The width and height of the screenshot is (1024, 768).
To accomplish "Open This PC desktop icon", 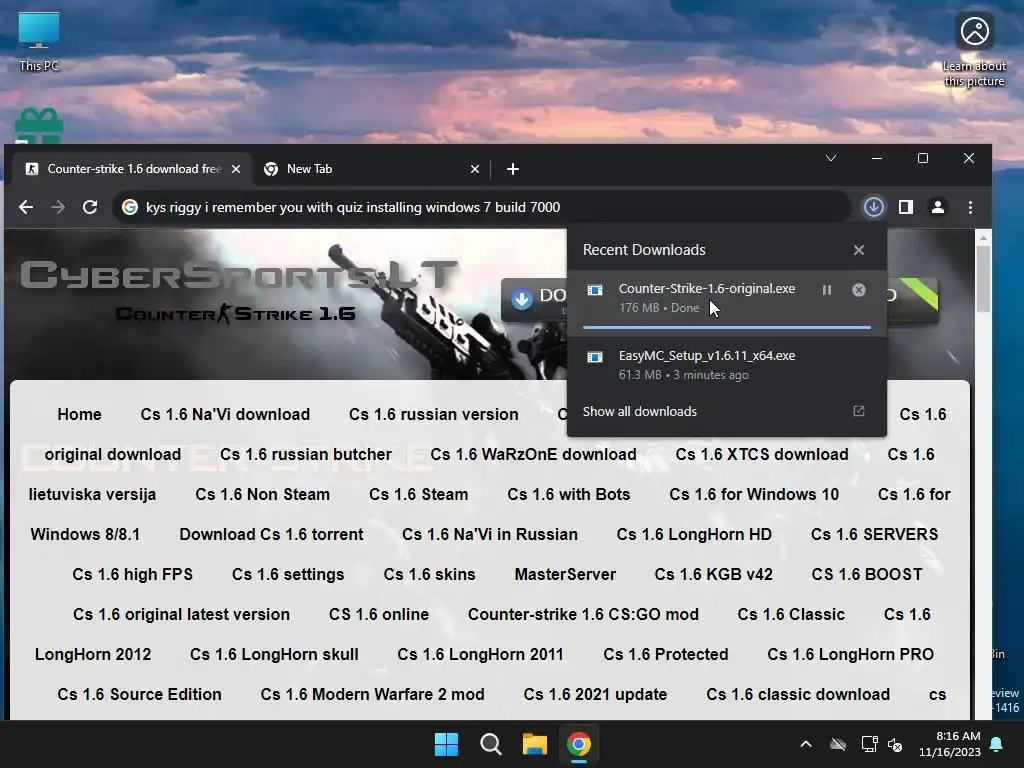I will pos(39,40).
